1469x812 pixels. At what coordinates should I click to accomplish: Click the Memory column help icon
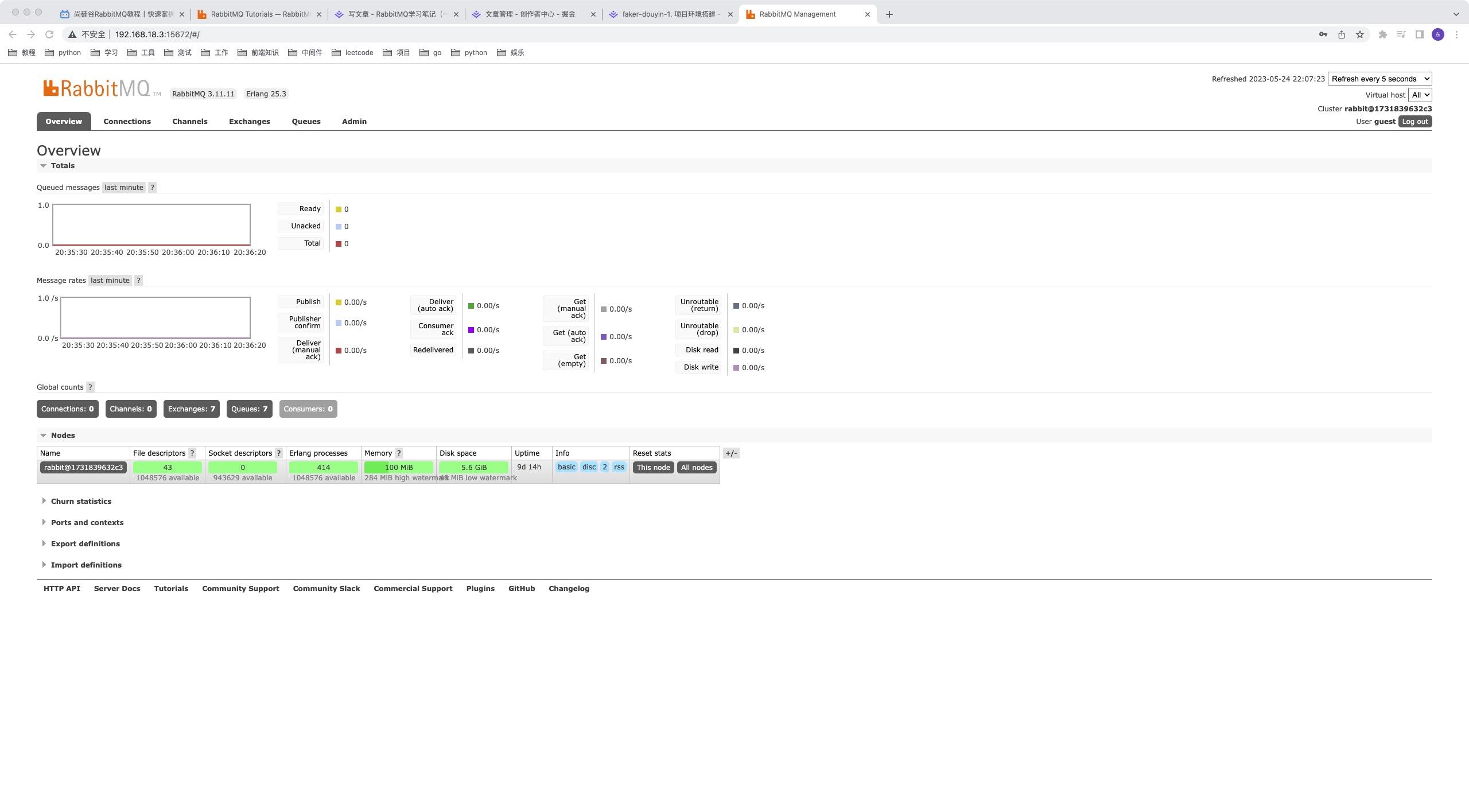coord(399,453)
